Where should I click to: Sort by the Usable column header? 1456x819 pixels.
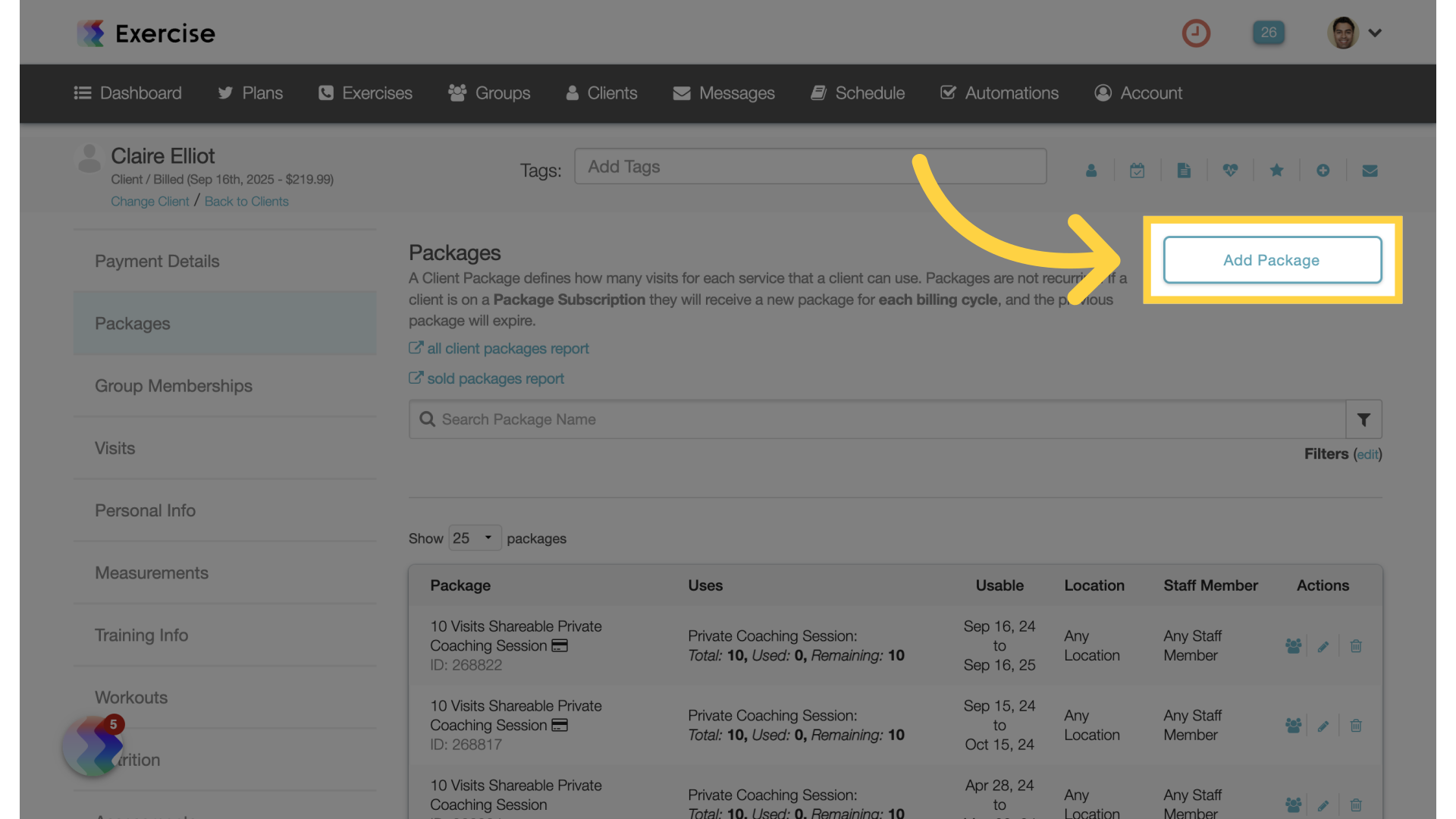[999, 585]
